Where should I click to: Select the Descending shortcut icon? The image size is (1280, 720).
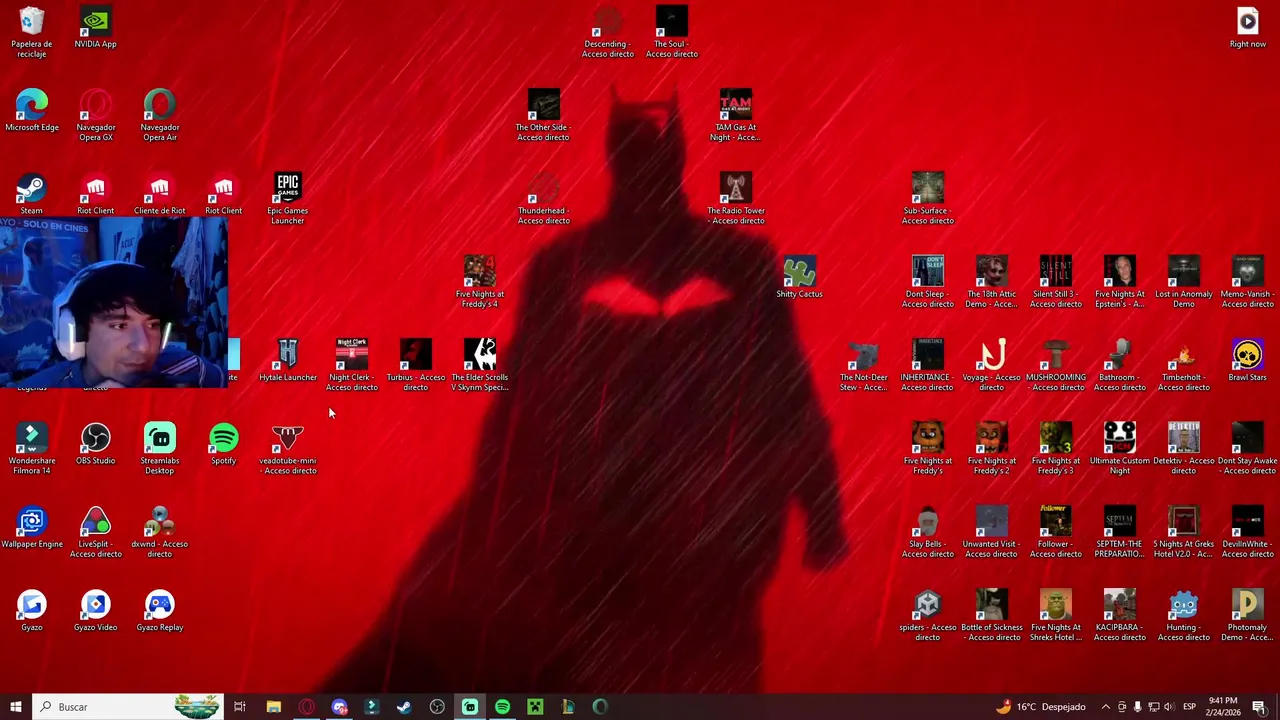coord(608,32)
